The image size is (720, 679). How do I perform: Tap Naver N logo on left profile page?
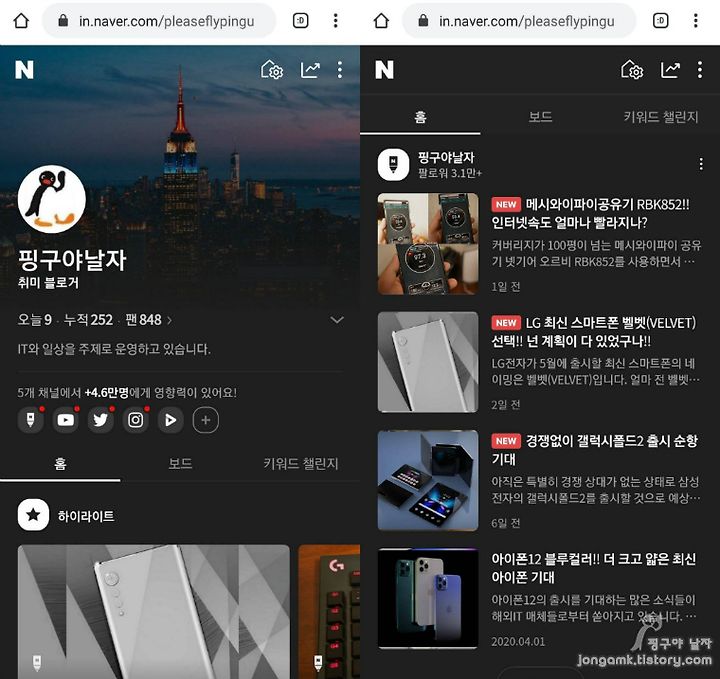click(24, 70)
